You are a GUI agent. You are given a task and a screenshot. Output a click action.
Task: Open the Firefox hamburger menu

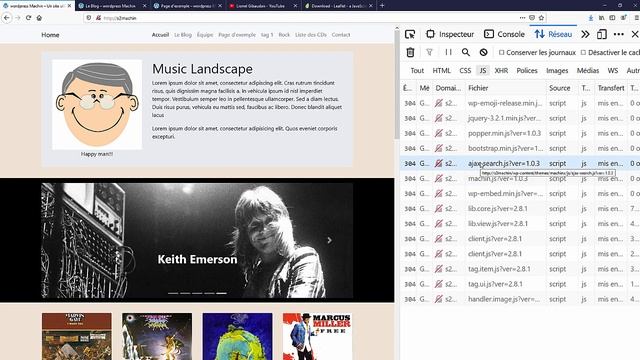click(x=636, y=18)
